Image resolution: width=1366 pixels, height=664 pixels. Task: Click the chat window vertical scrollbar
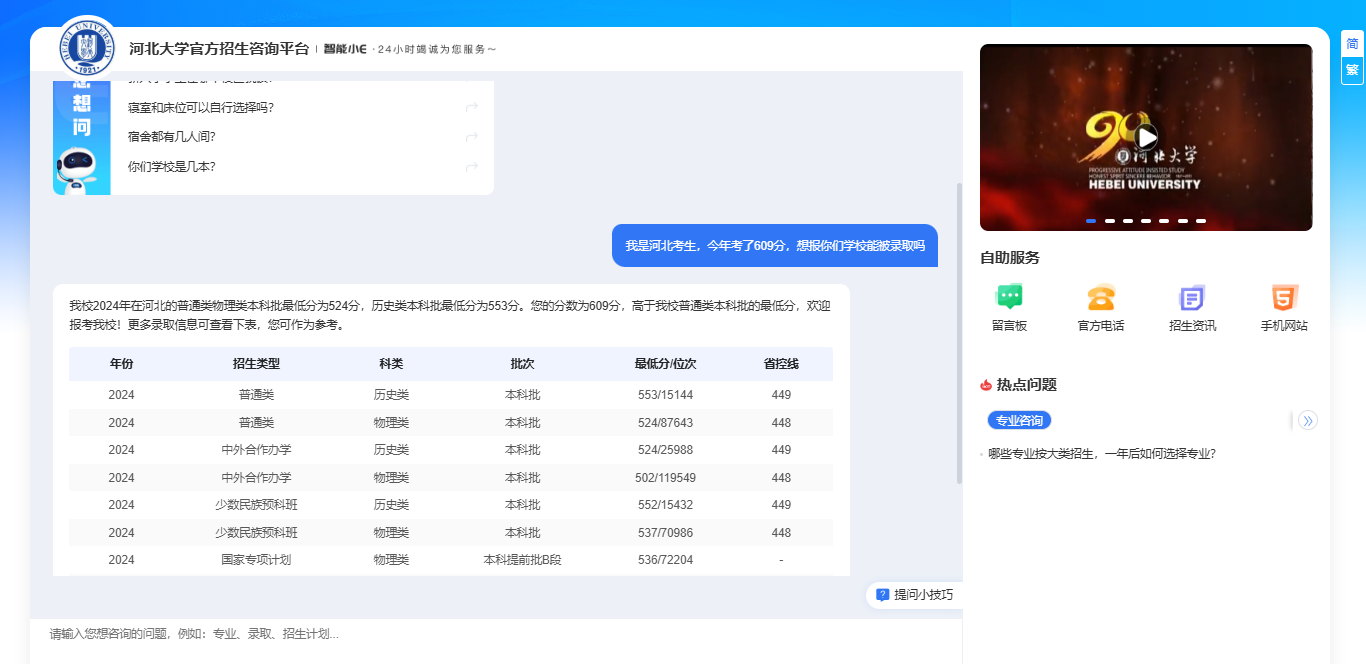tap(960, 330)
